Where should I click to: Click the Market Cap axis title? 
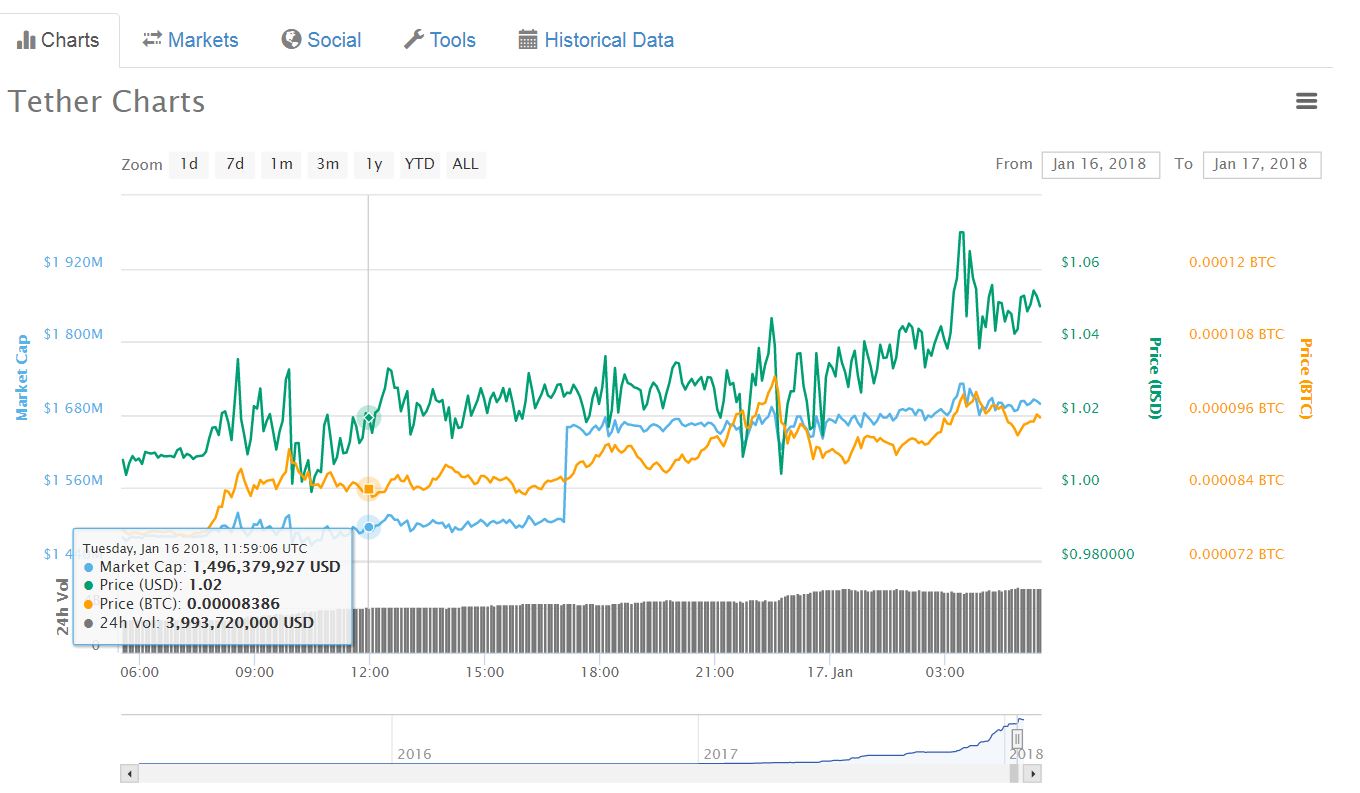21,378
